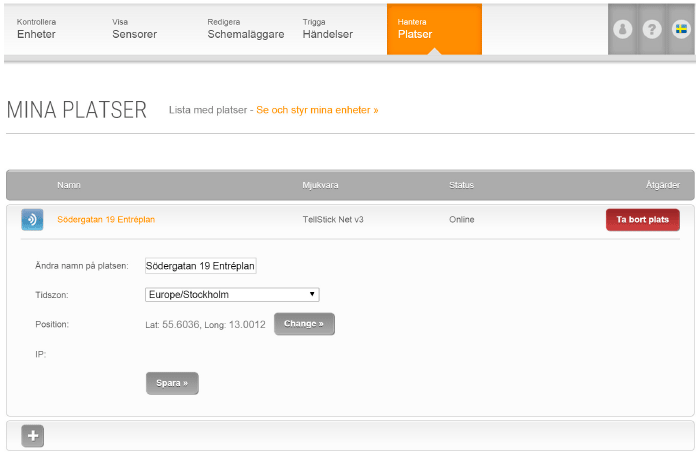
Task: Save changes with the Spara button
Action: click(x=172, y=383)
